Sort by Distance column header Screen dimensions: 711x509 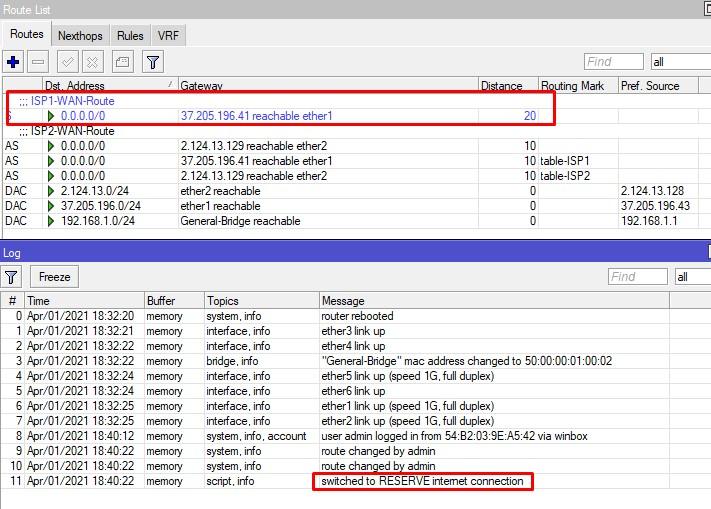pos(508,85)
